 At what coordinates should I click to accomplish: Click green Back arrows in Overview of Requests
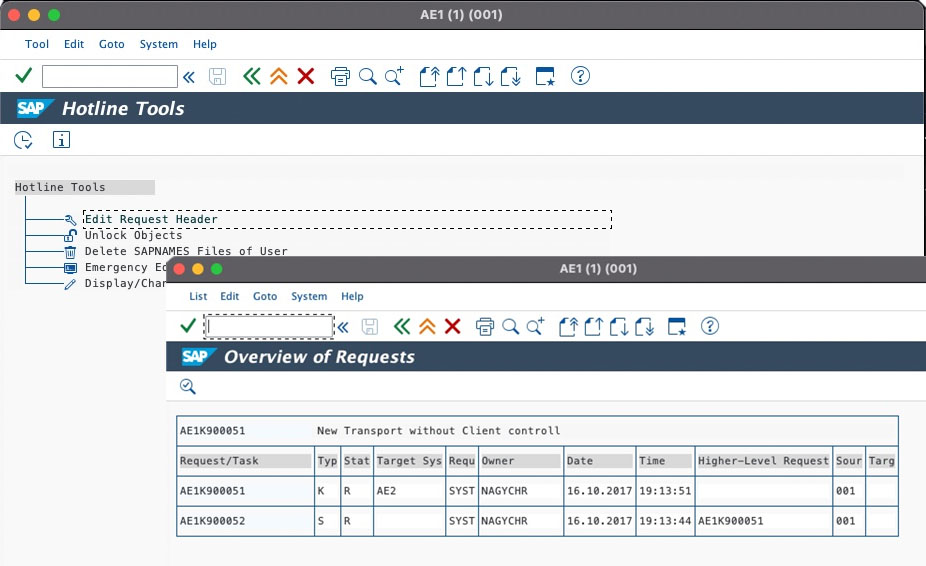(x=402, y=326)
